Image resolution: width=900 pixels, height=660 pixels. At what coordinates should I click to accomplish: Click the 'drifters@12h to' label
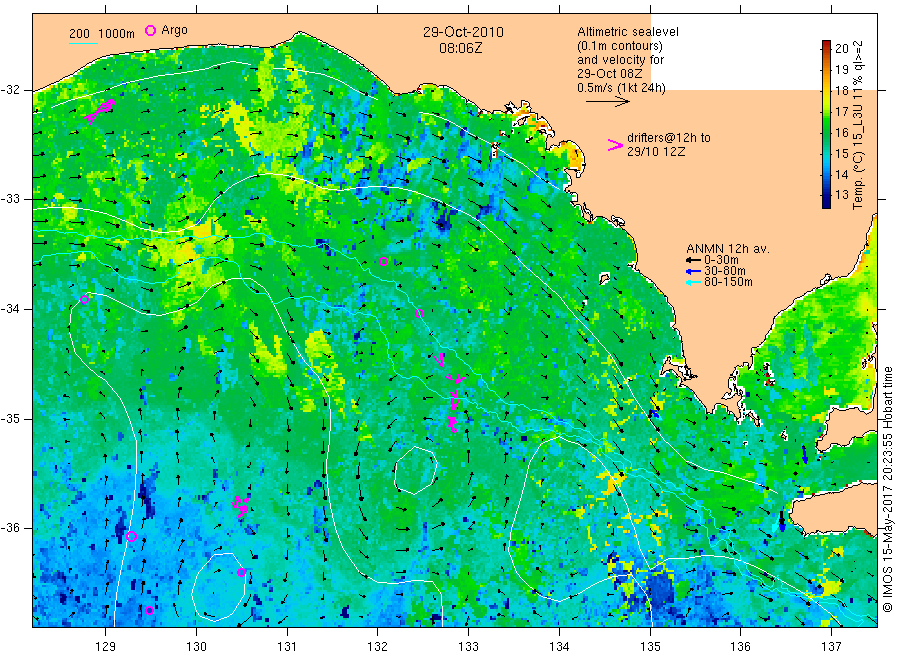669,138
